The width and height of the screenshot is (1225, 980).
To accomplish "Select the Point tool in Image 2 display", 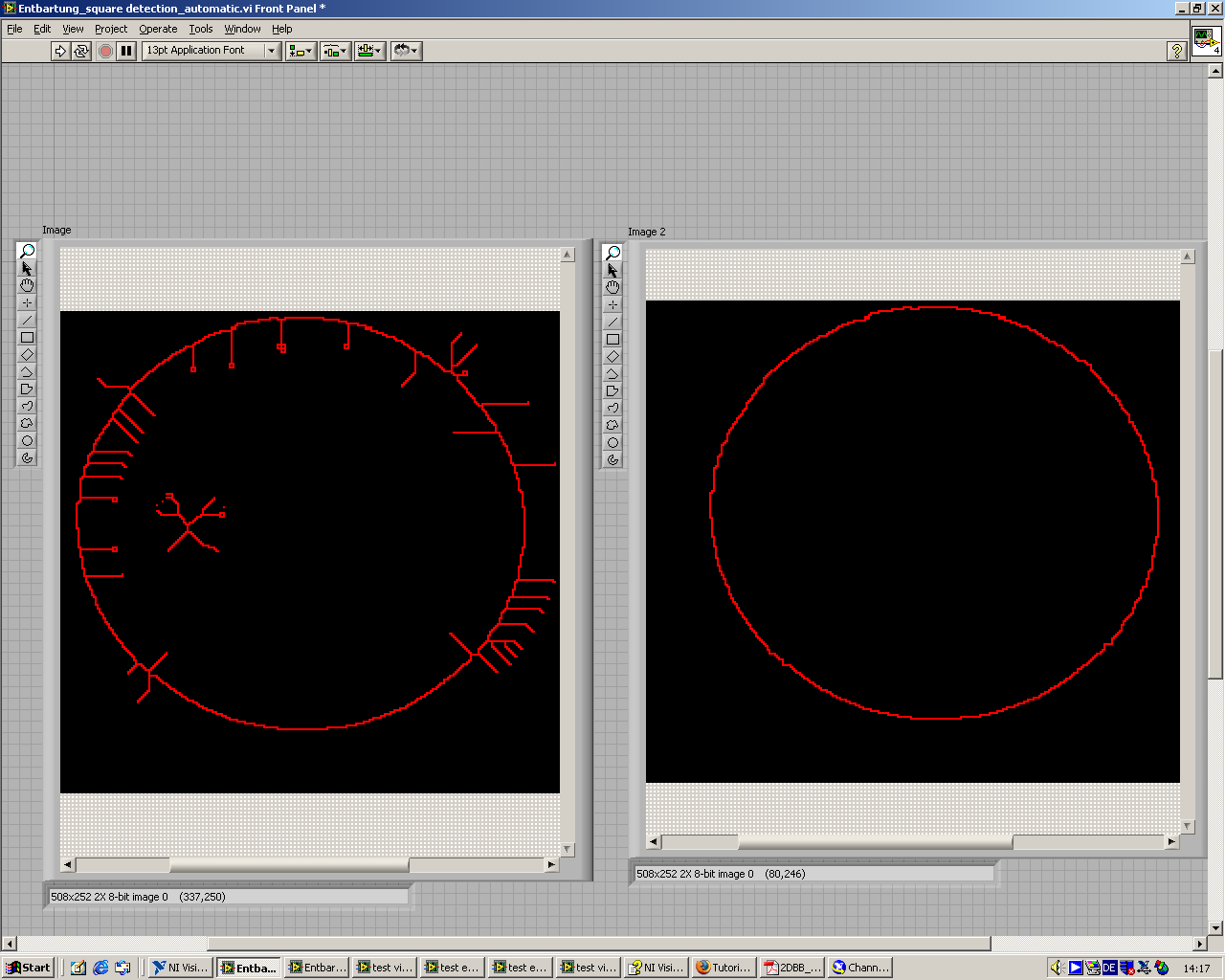I will click(612, 304).
